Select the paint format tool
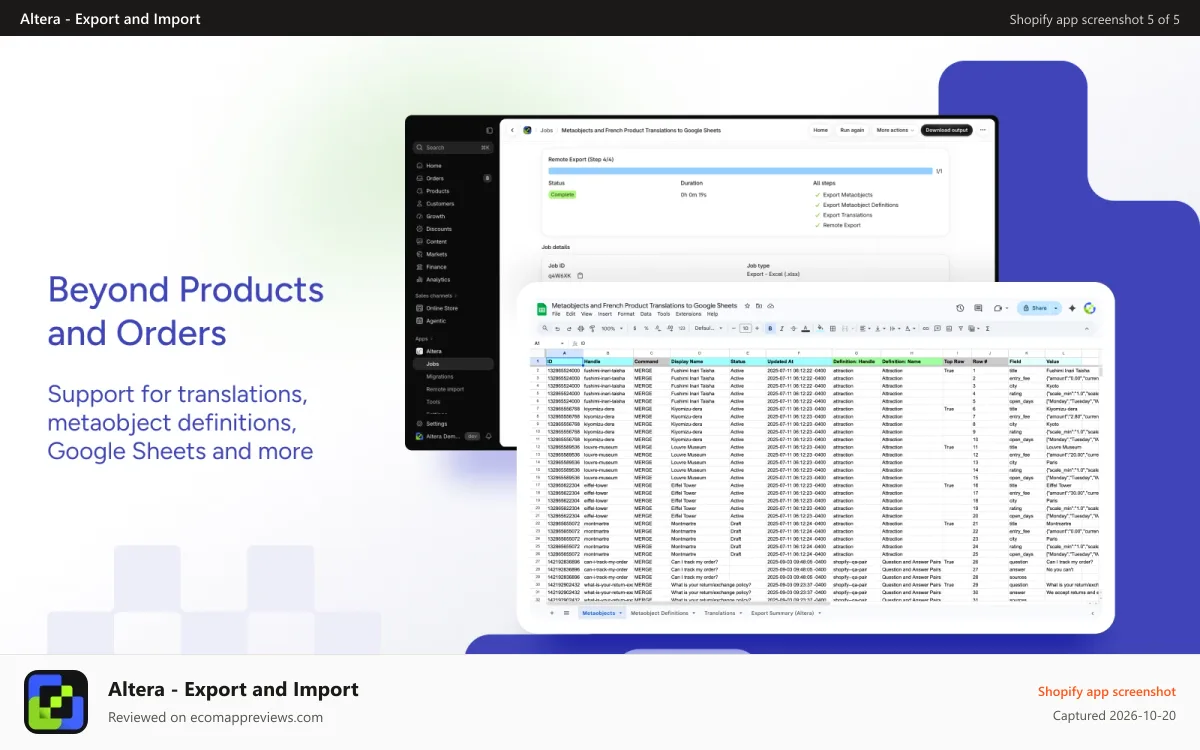Screen dimensions: 1200x750 pyautogui.click(x=592, y=328)
